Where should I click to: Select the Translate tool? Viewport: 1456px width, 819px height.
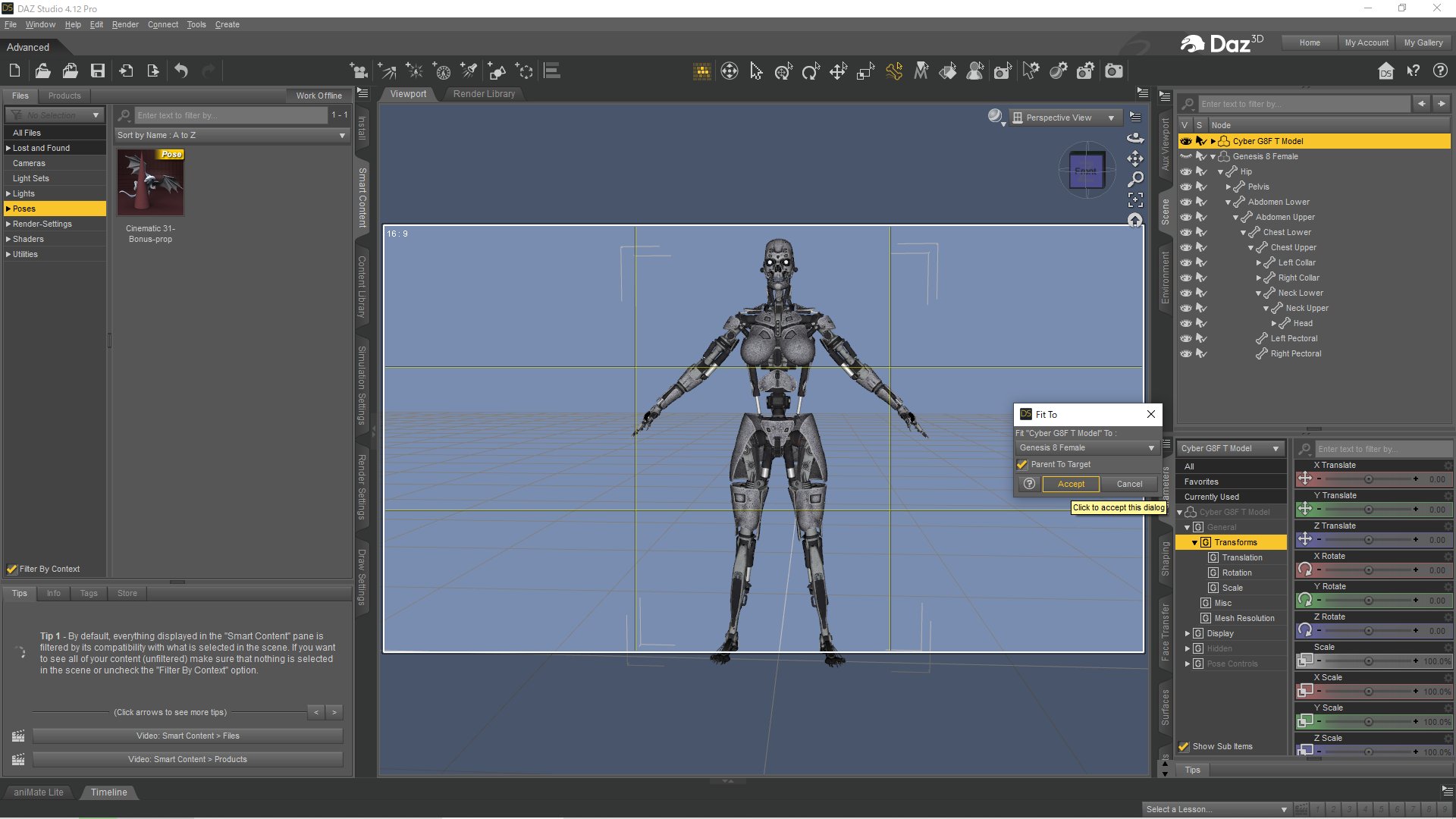[x=838, y=71]
